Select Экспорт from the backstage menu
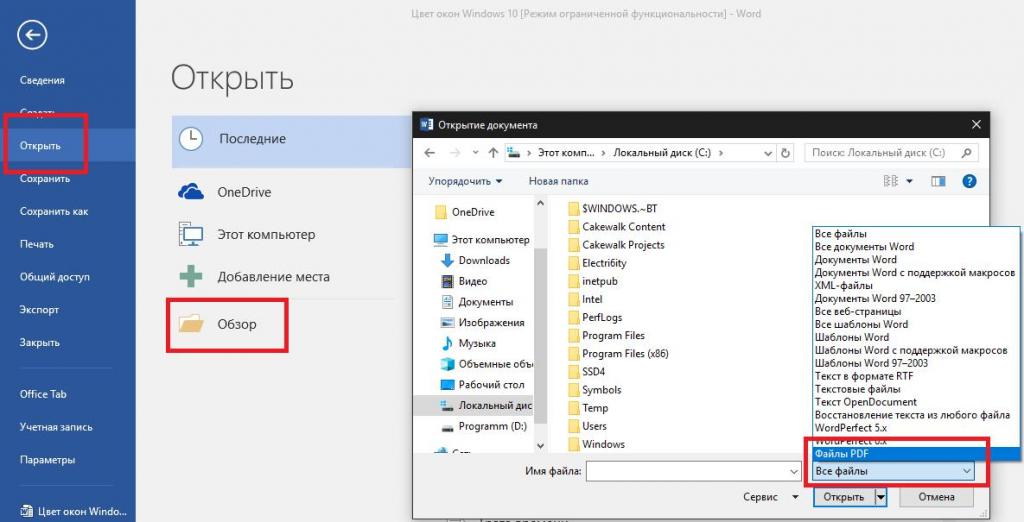This screenshot has height=522, width=1024. (39, 309)
